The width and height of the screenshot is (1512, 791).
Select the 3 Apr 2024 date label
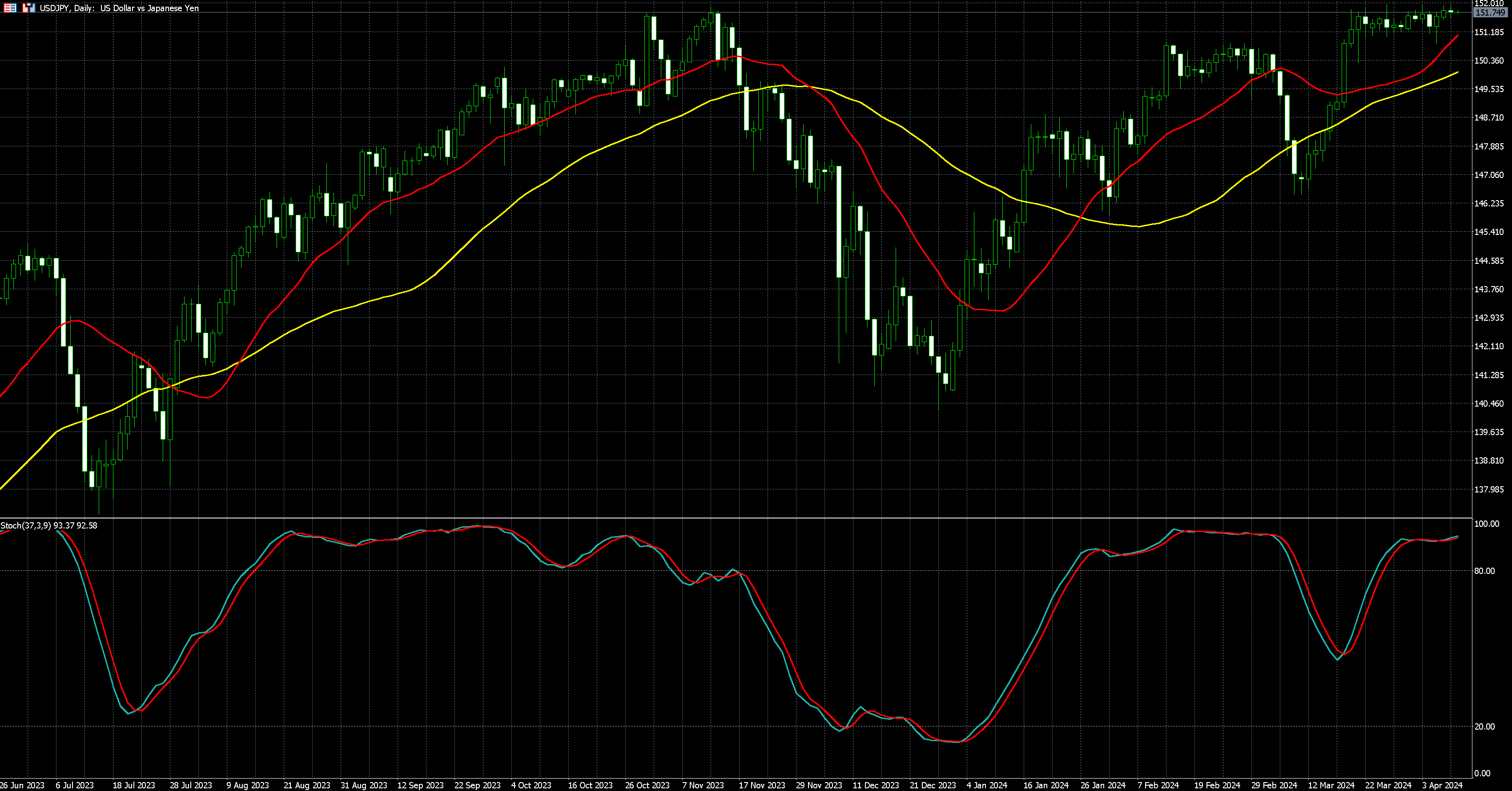click(1442, 785)
